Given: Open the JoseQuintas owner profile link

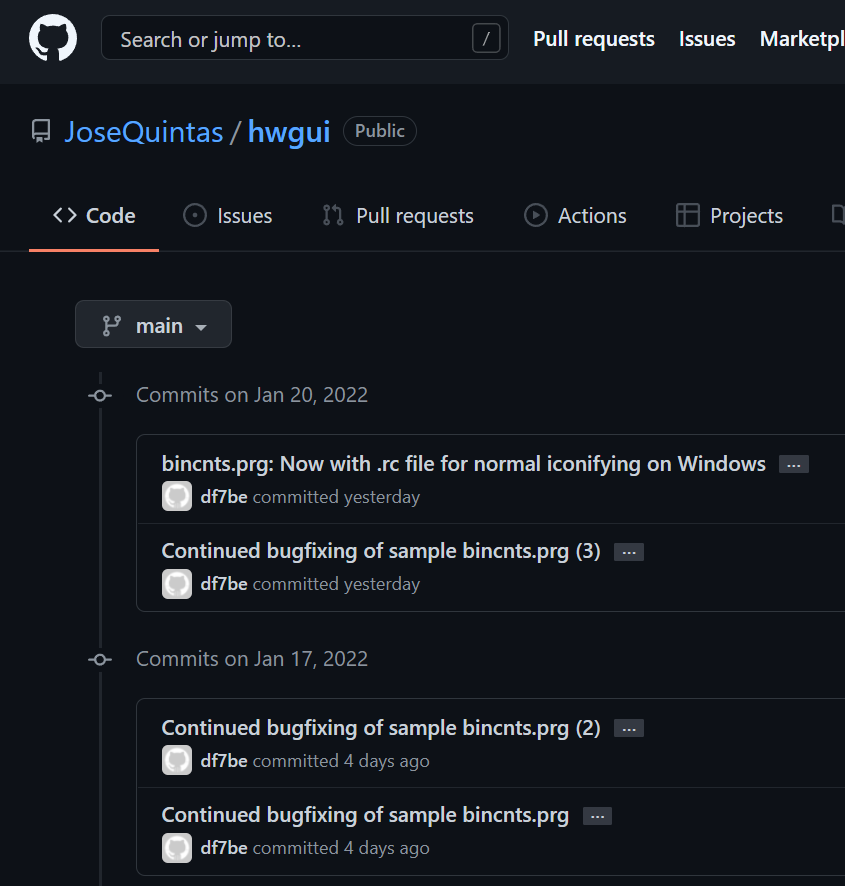Looking at the screenshot, I should (x=144, y=132).
